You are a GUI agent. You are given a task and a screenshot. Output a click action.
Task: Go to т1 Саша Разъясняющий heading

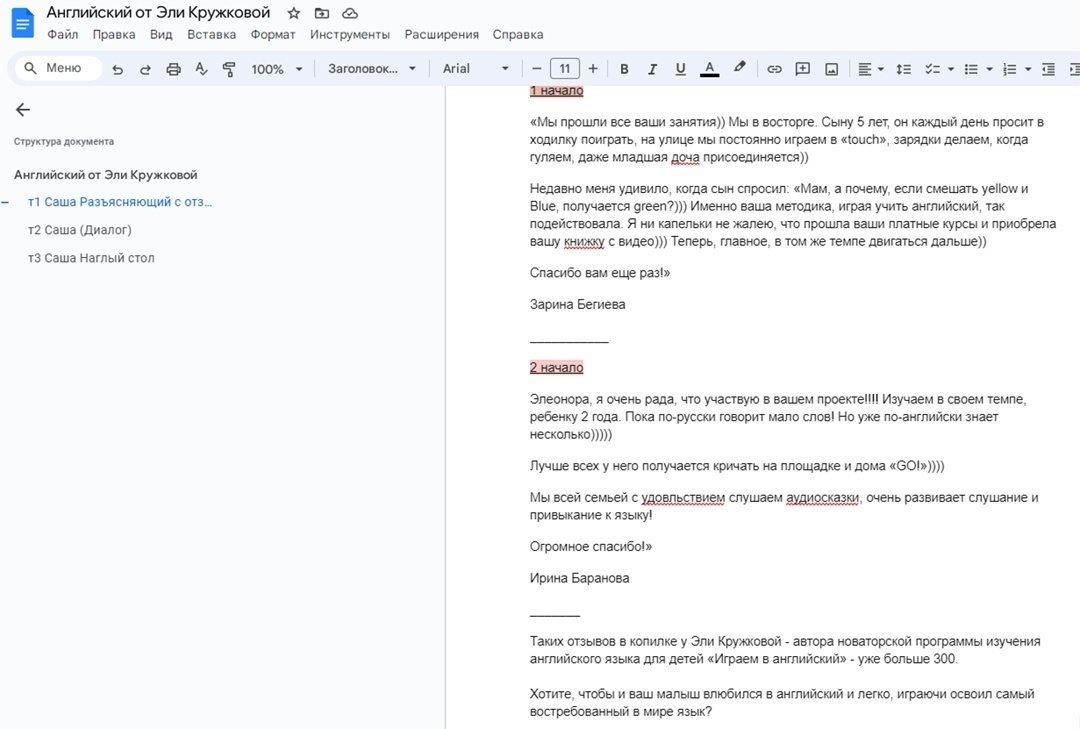click(120, 202)
